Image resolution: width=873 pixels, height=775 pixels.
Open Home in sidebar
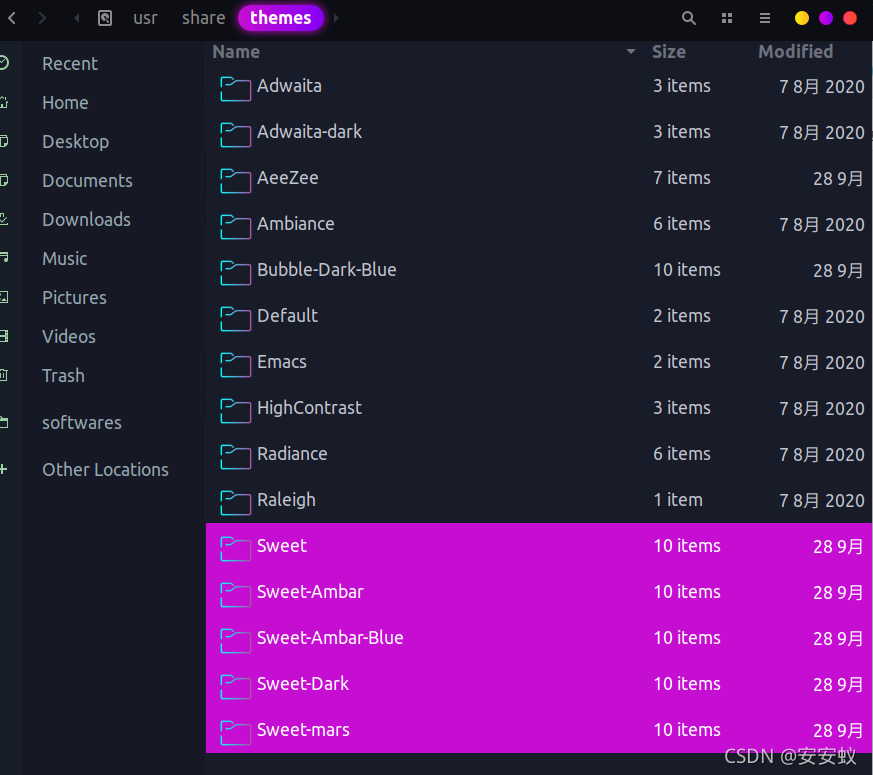pos(65,102)
